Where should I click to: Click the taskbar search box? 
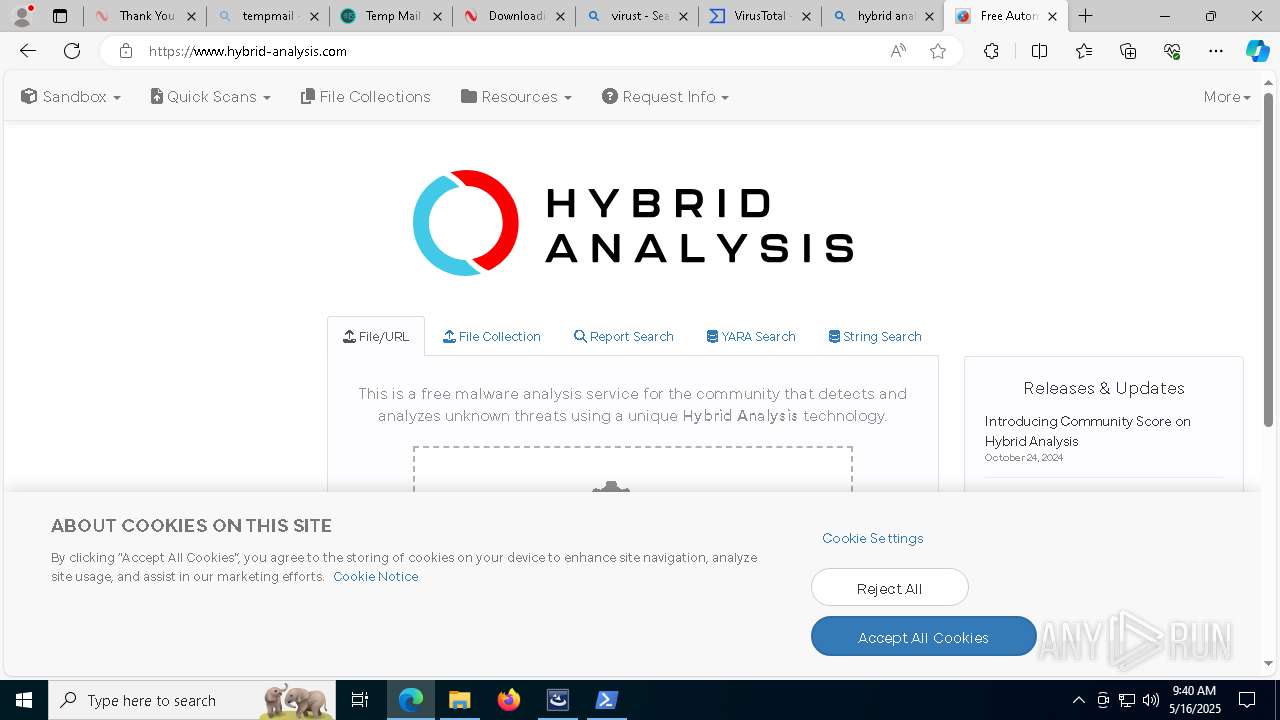[193, 700]
